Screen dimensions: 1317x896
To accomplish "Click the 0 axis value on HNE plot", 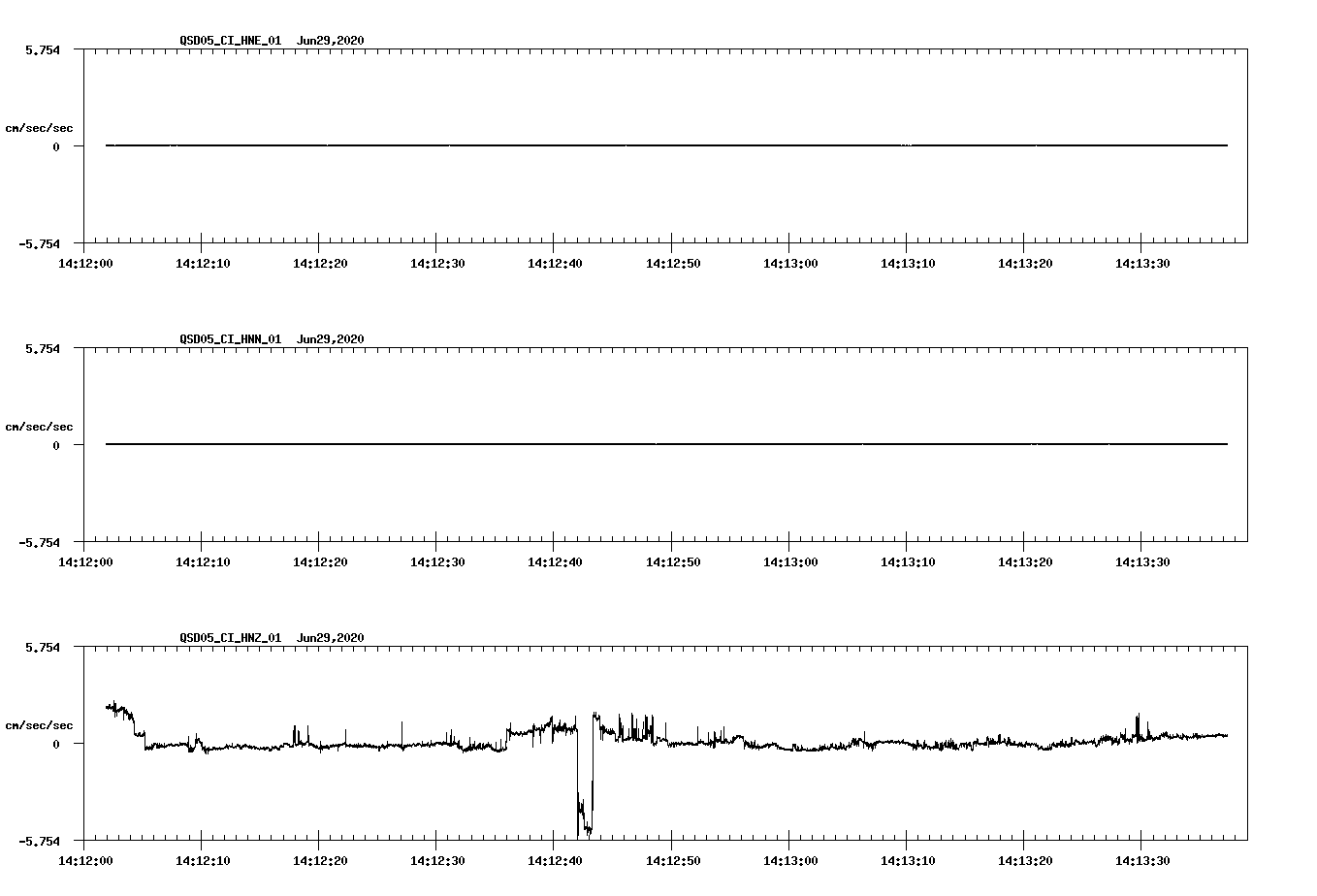I will coord(56,146).
